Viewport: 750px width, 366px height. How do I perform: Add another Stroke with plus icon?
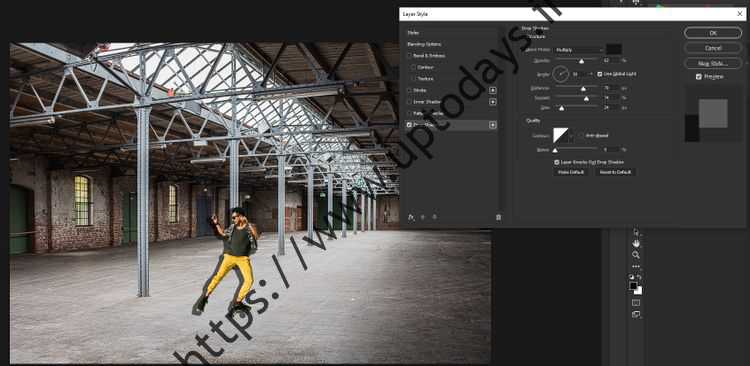pos(493,90)
